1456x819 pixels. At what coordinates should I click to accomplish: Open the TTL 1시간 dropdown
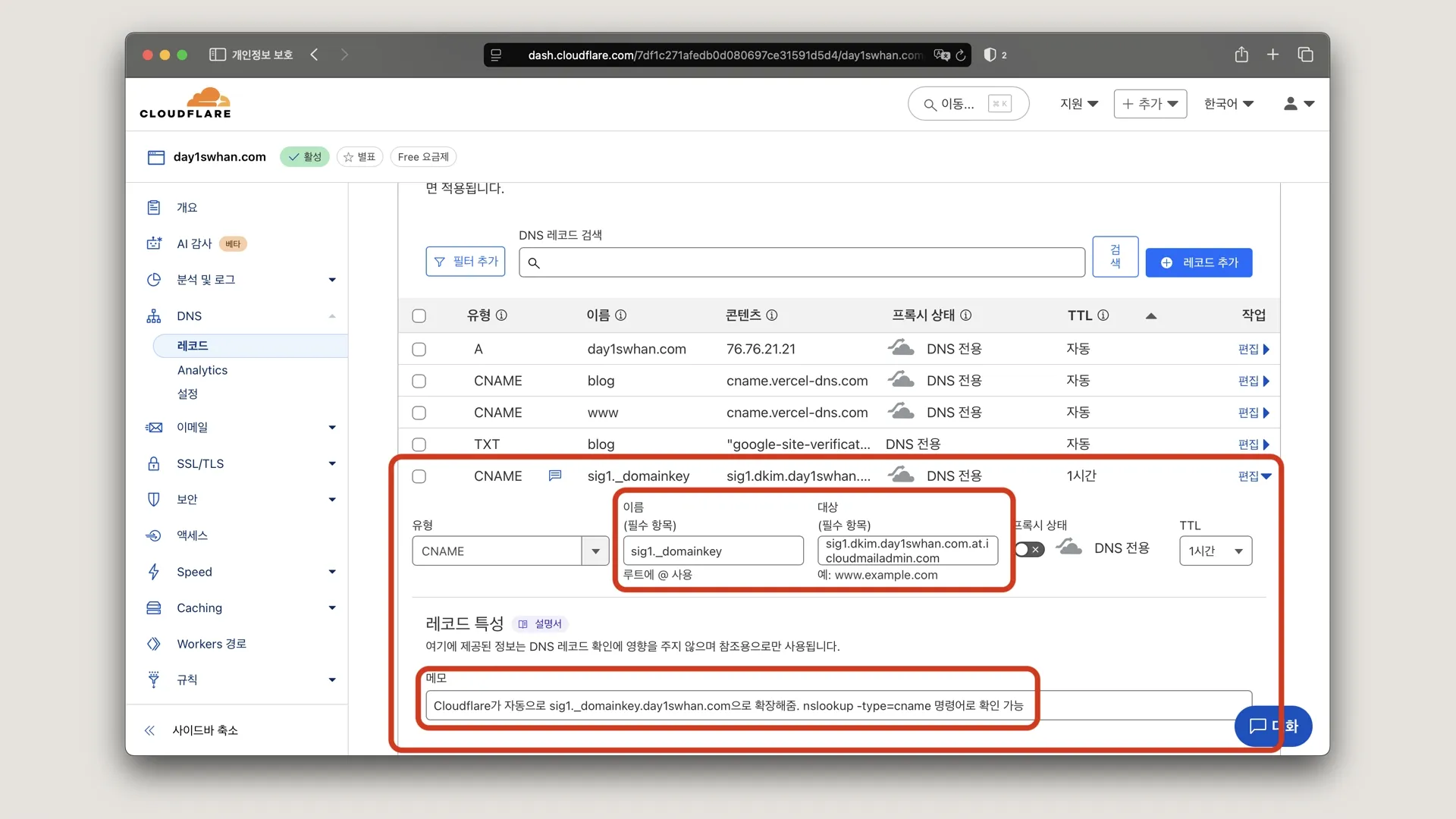(x=1216, y=551)
